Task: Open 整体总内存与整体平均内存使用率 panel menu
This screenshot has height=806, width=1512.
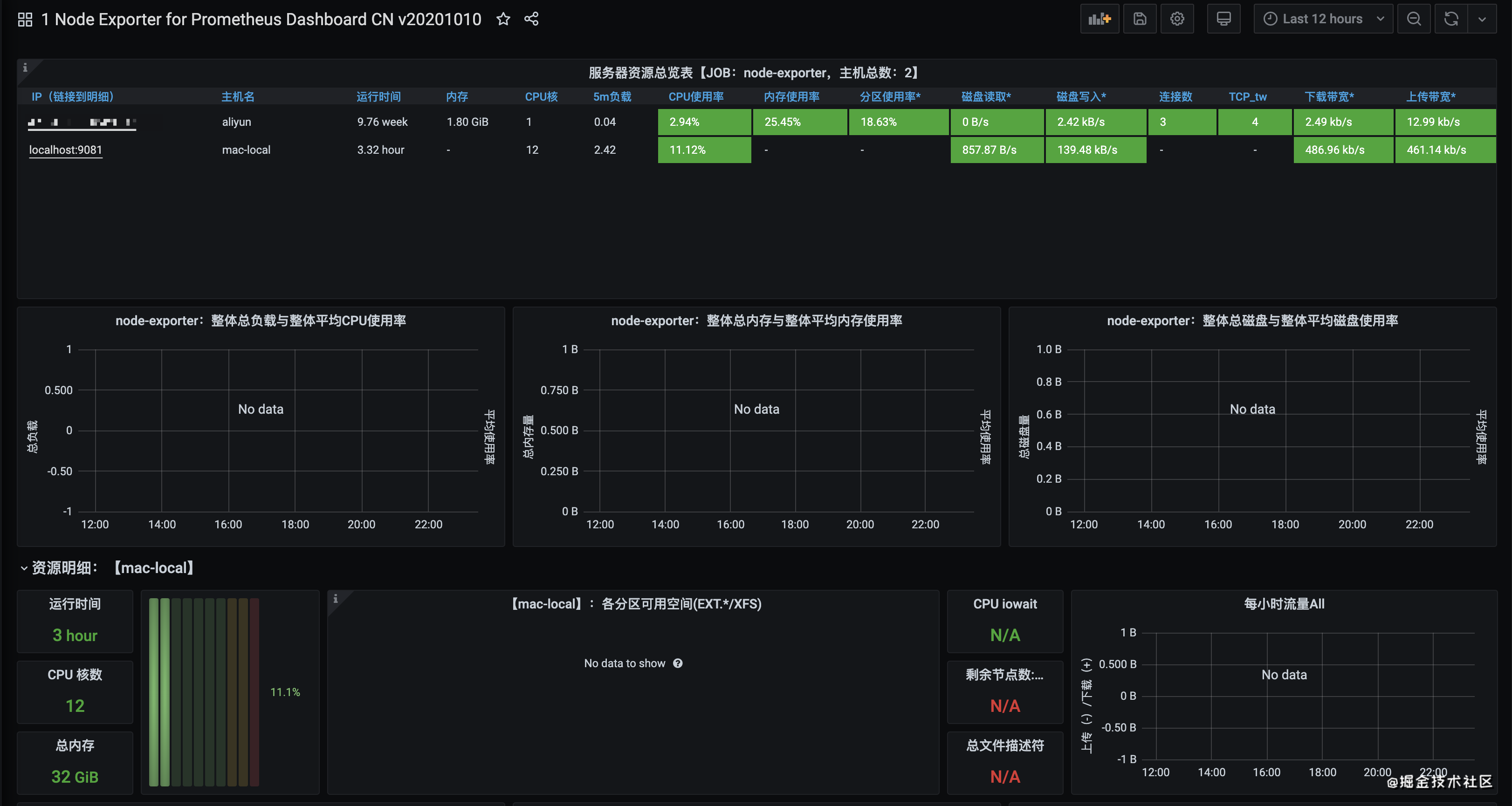Action: tap(756, 320)
